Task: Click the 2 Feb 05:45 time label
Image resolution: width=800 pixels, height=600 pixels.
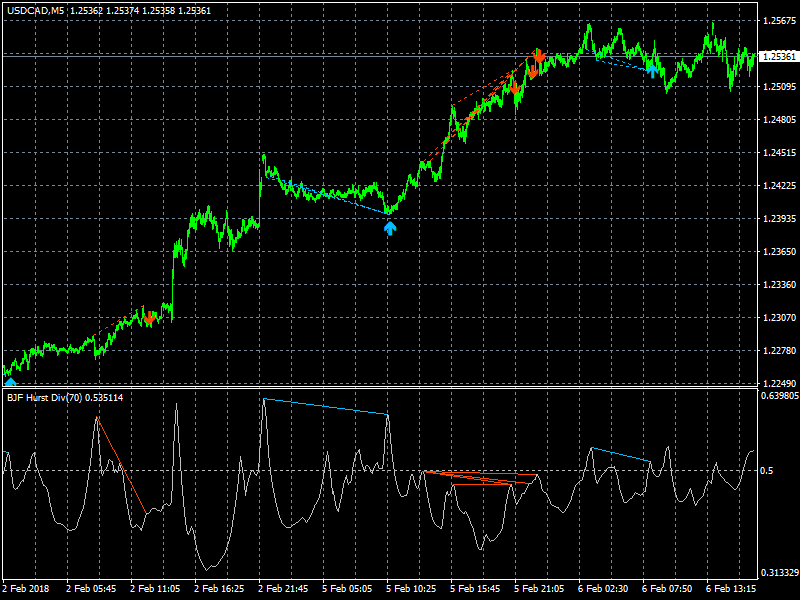Action: click(91, 589)
